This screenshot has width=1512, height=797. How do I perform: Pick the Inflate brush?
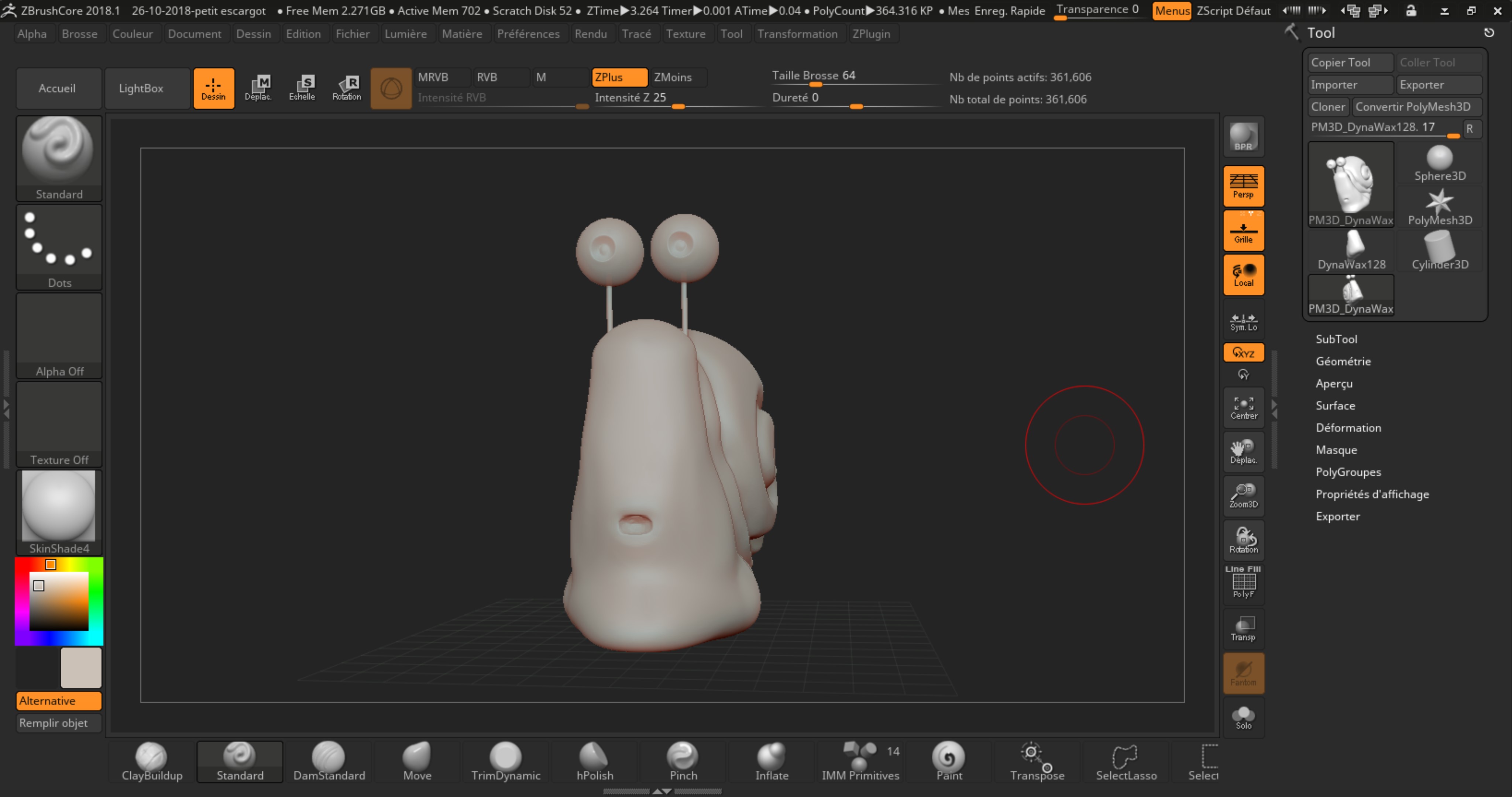click(x=771, y=760)
